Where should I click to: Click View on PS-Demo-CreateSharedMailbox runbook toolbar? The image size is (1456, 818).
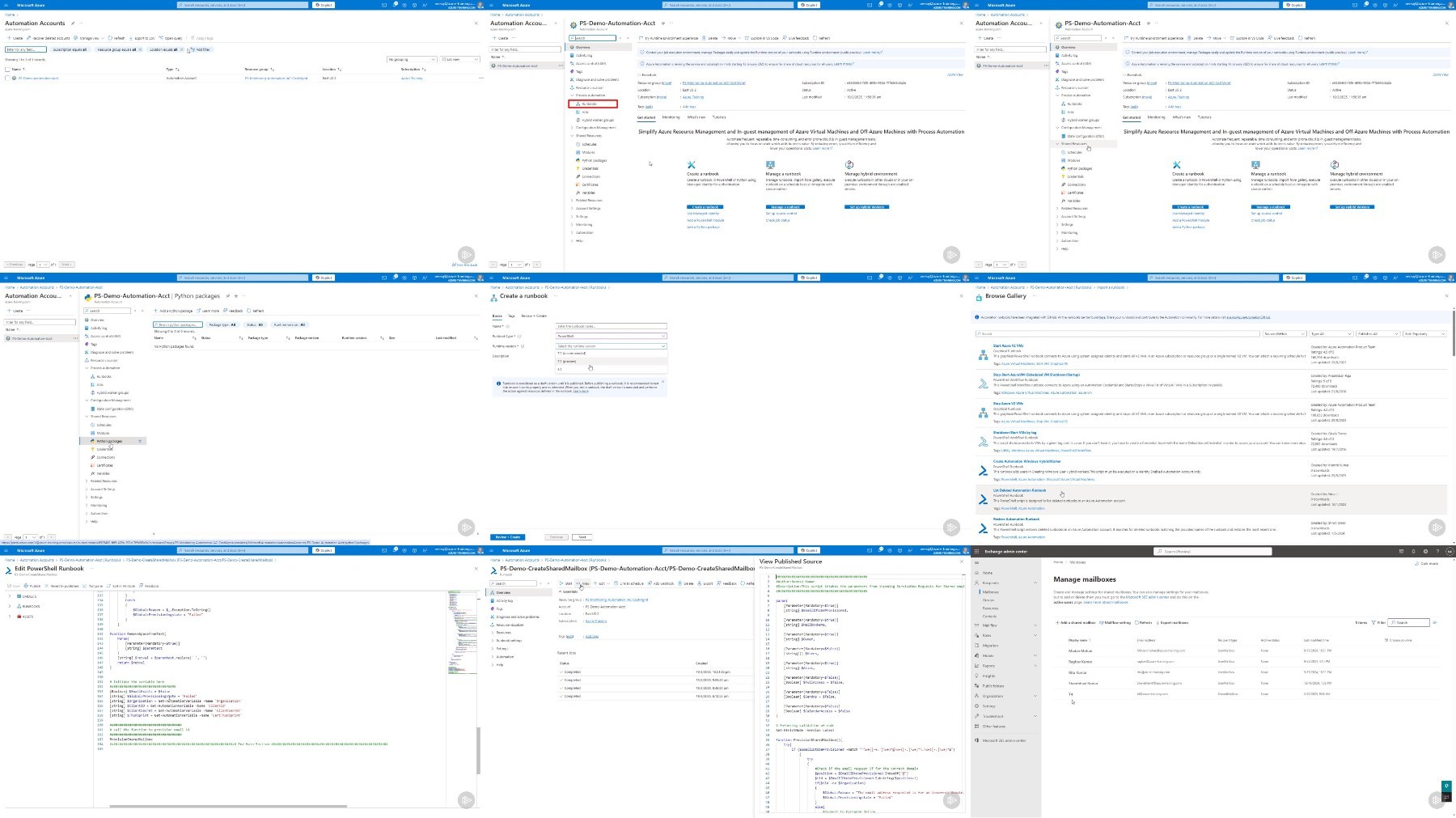point(583,583)
